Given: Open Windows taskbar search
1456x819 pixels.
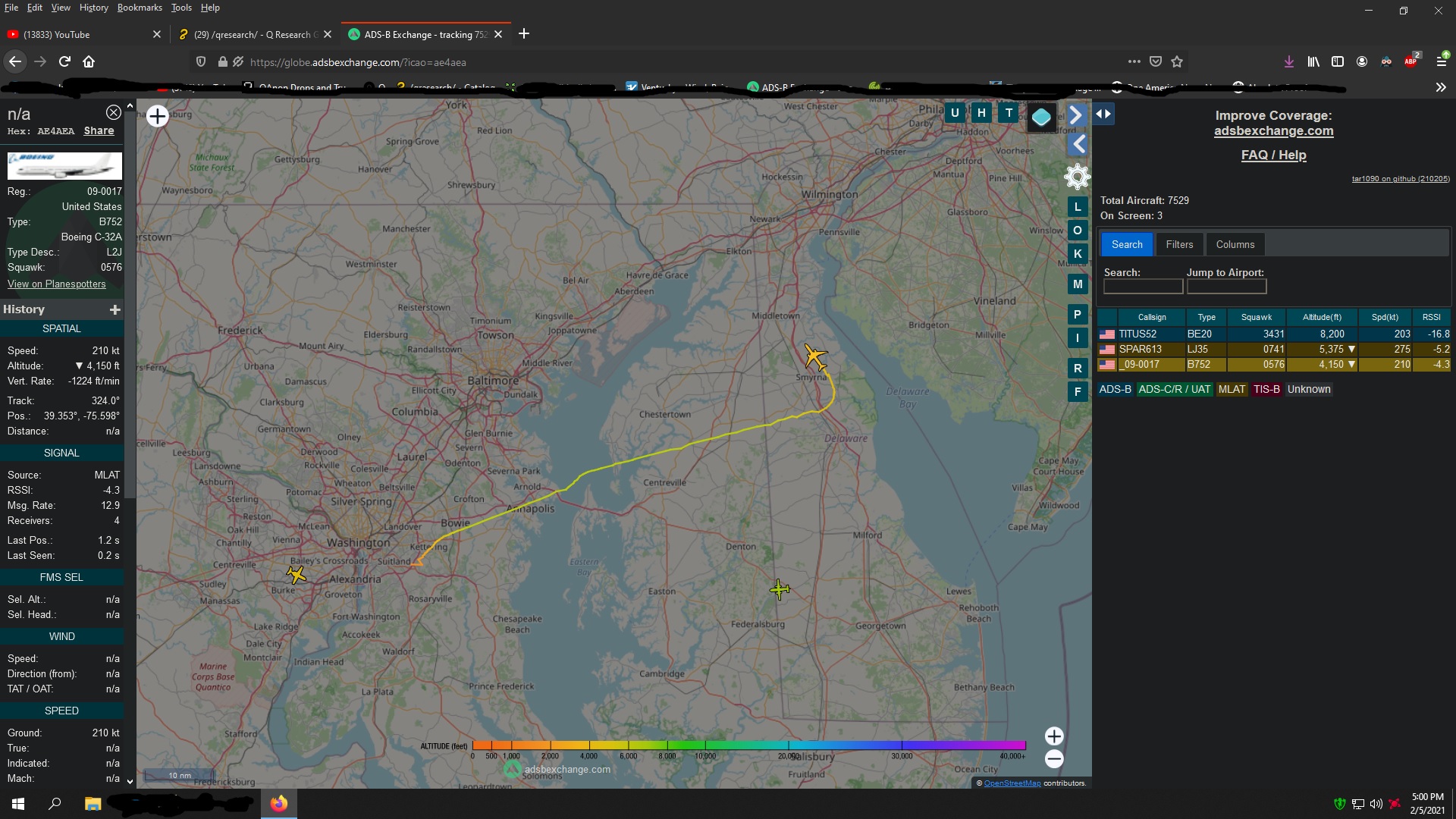Looking at the screenshot, I should [55, 804].
